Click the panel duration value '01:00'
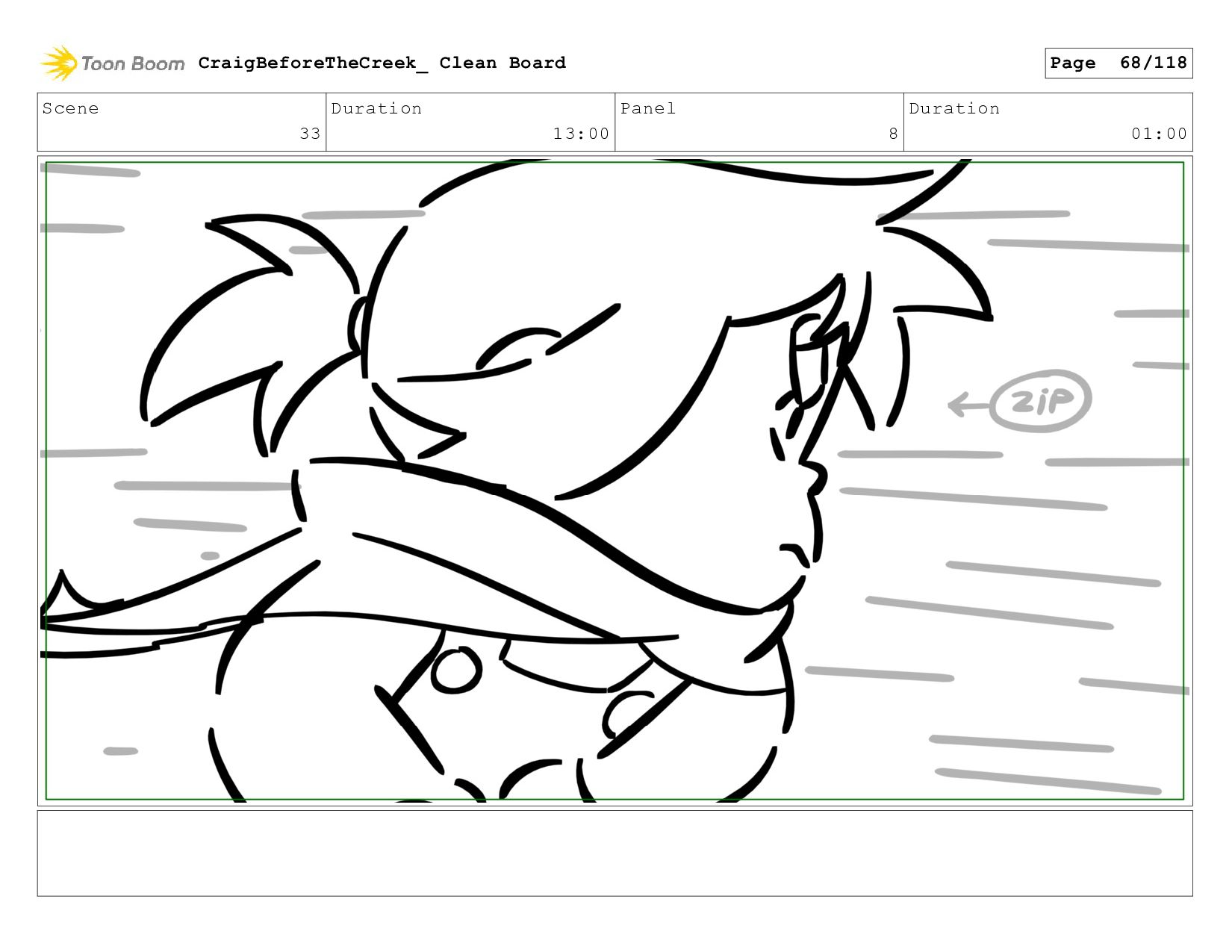1232x952 pixels. pos(1159,134)
